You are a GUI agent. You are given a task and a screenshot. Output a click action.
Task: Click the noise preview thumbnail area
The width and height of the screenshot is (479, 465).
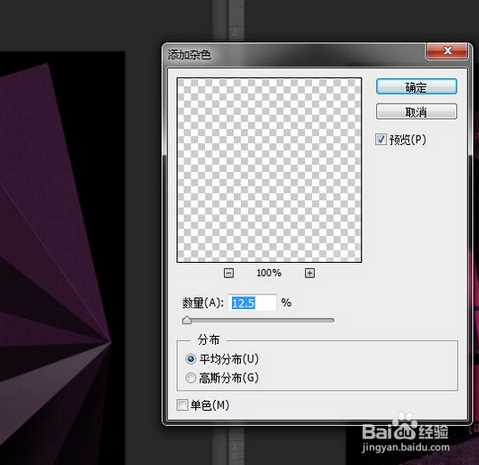pos(269,170)
